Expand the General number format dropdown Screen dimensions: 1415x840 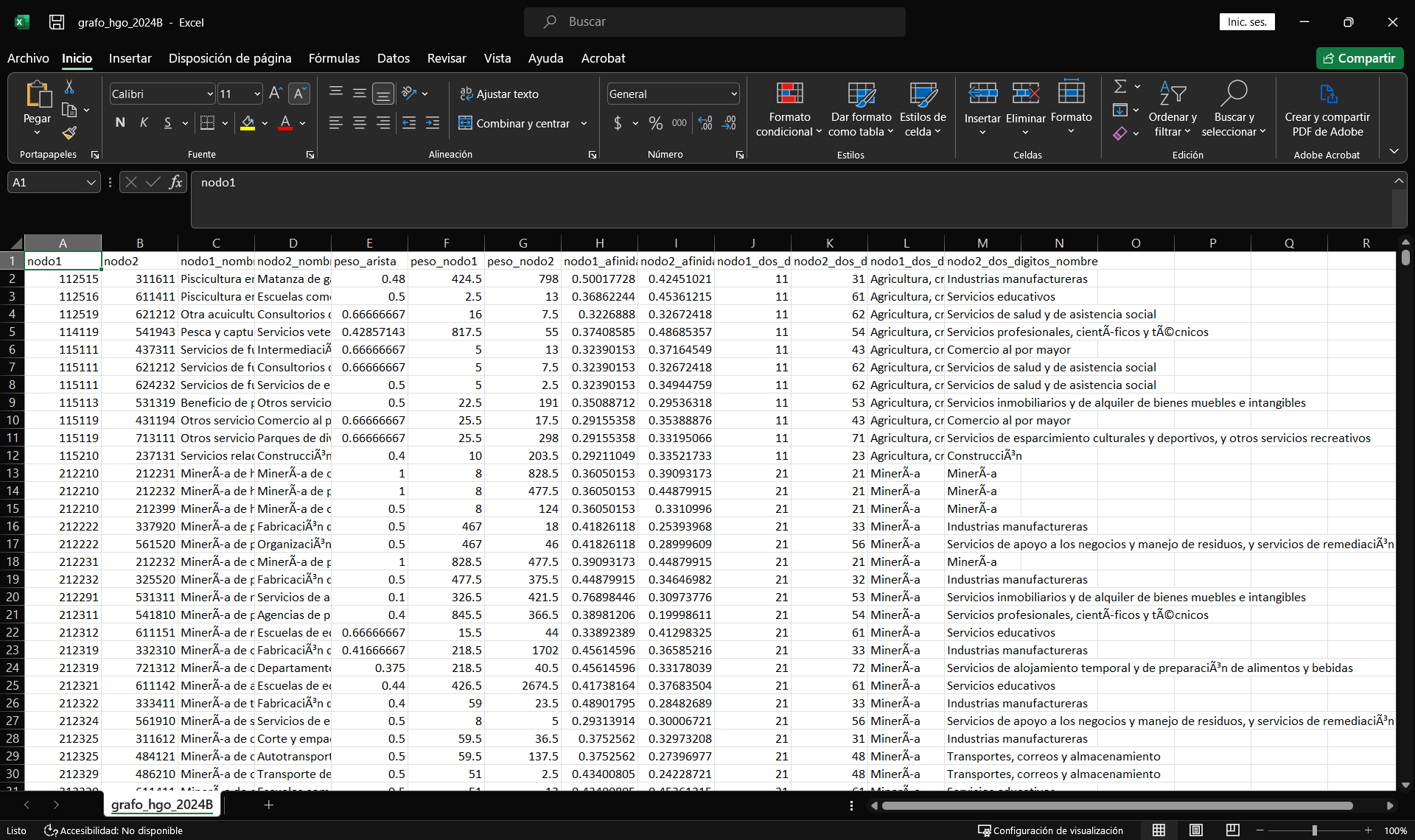click(733, 94)
